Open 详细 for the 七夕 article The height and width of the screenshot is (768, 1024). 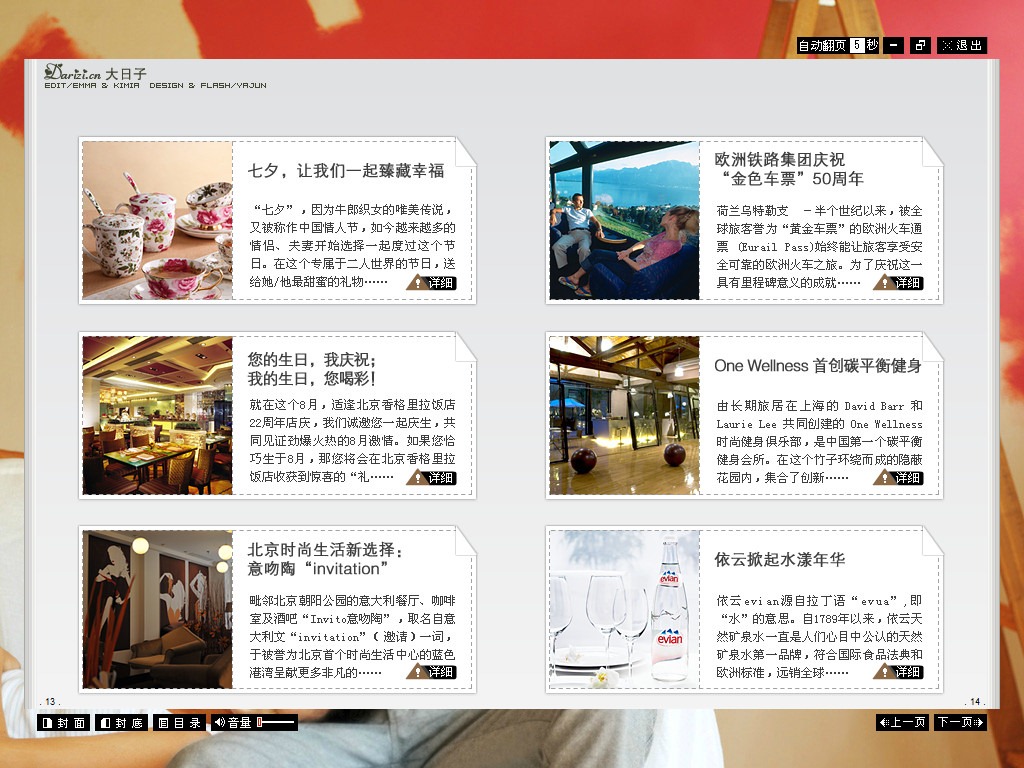pos(432,283)
